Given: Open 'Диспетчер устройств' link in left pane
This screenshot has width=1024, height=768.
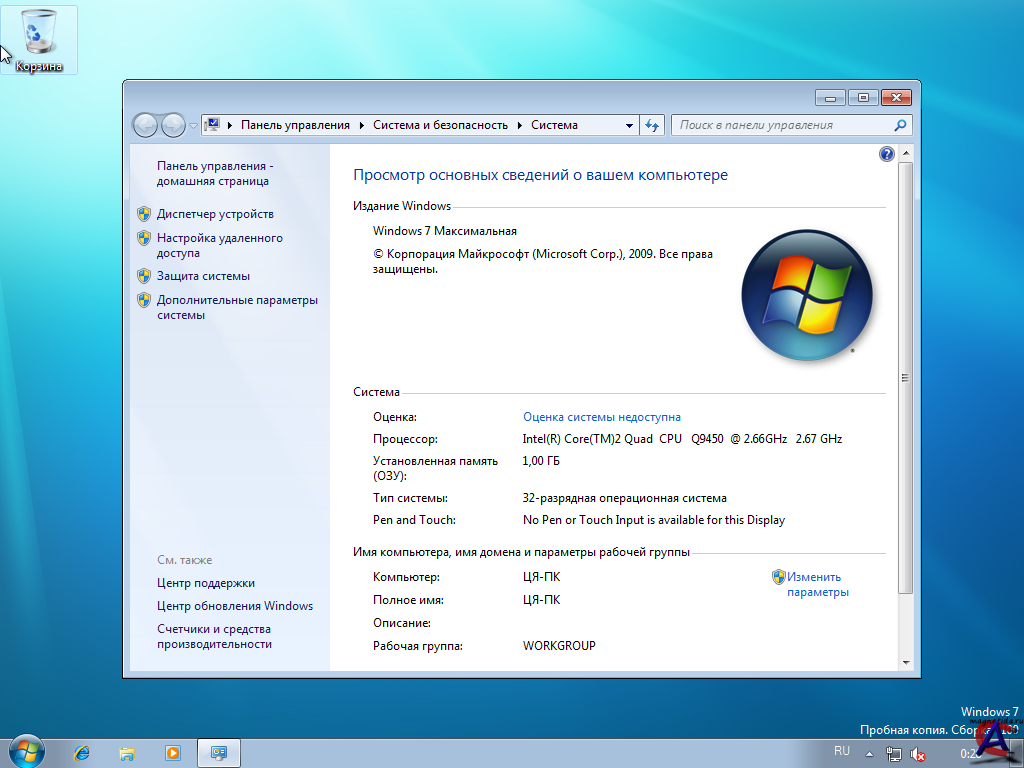Looking at the screenshot, I should point(215,214).
